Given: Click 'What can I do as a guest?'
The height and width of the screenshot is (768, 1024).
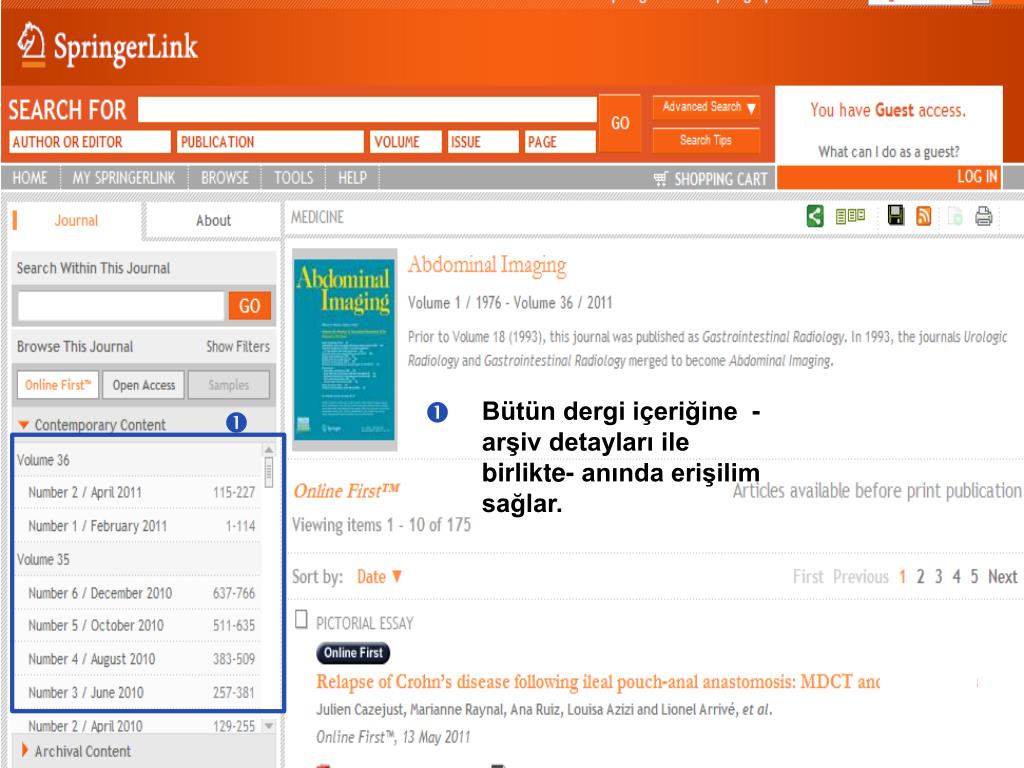Looking at the screenshot, I should point(889,152).
